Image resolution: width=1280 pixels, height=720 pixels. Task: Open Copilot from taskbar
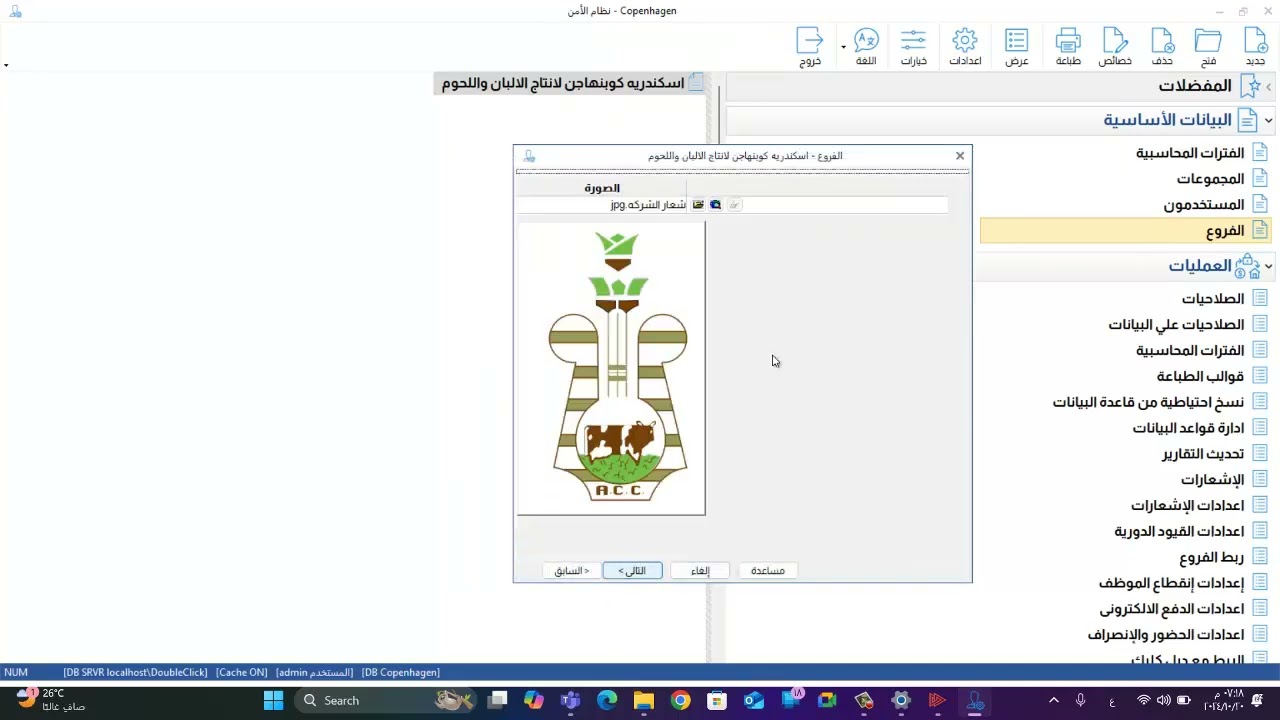click(533, 701)
